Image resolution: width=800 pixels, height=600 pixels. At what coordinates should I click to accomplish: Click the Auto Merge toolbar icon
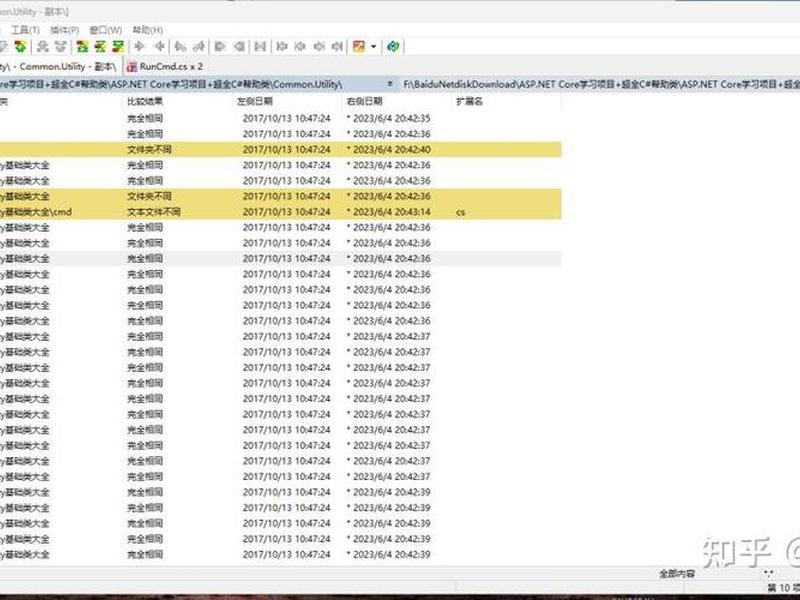click(x=260, y=46)
